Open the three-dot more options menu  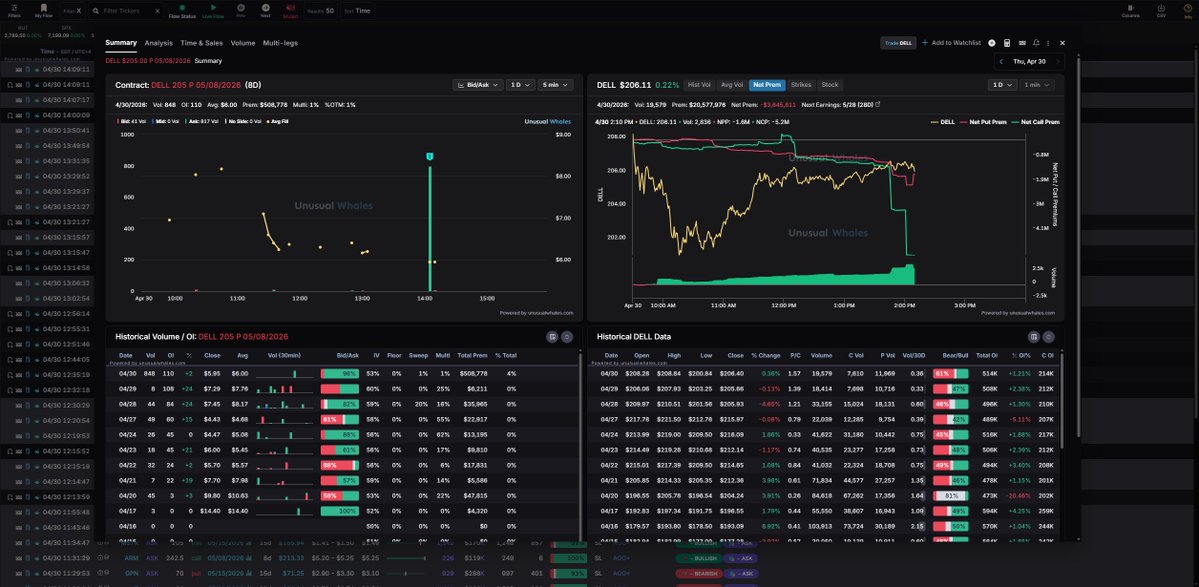[1048, 44]
